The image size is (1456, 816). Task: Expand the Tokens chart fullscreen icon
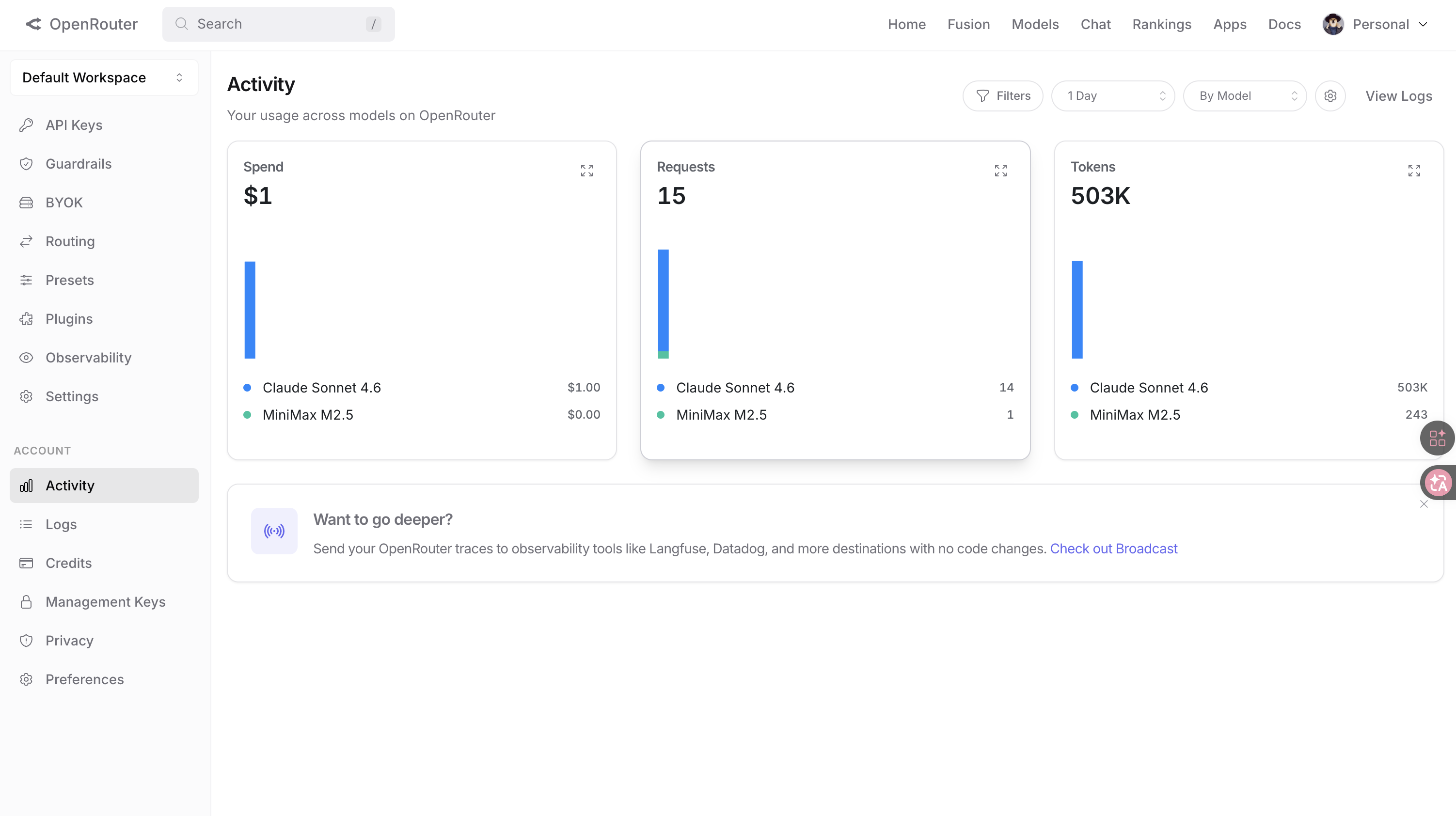[x=1414, y=171]
